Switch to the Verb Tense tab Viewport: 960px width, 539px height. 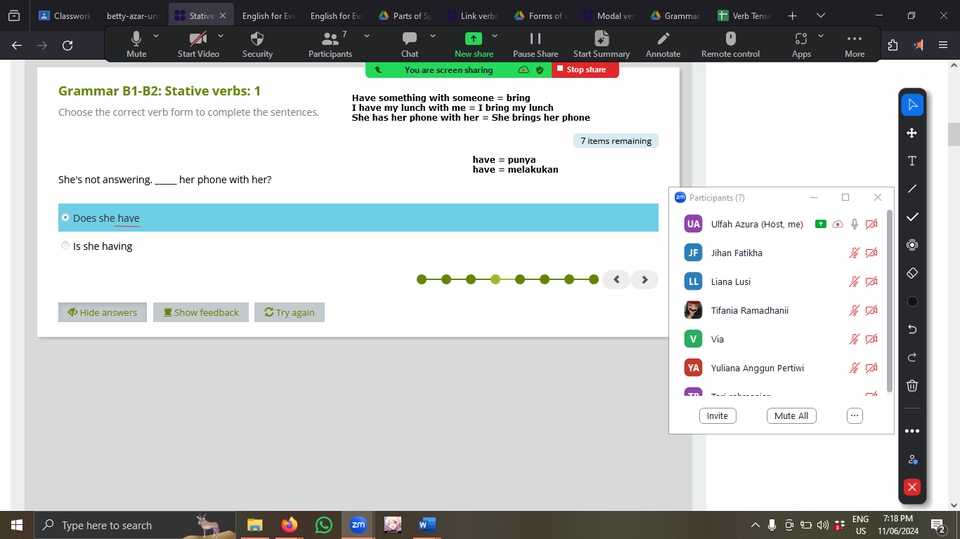(x=744, y=16)
